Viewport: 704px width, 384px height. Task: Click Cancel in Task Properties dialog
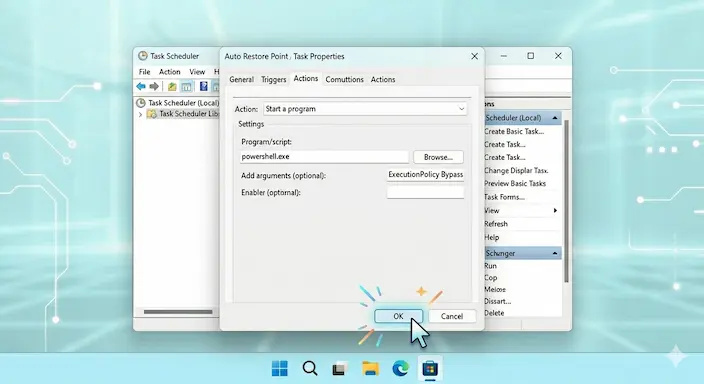pos(452,316)
